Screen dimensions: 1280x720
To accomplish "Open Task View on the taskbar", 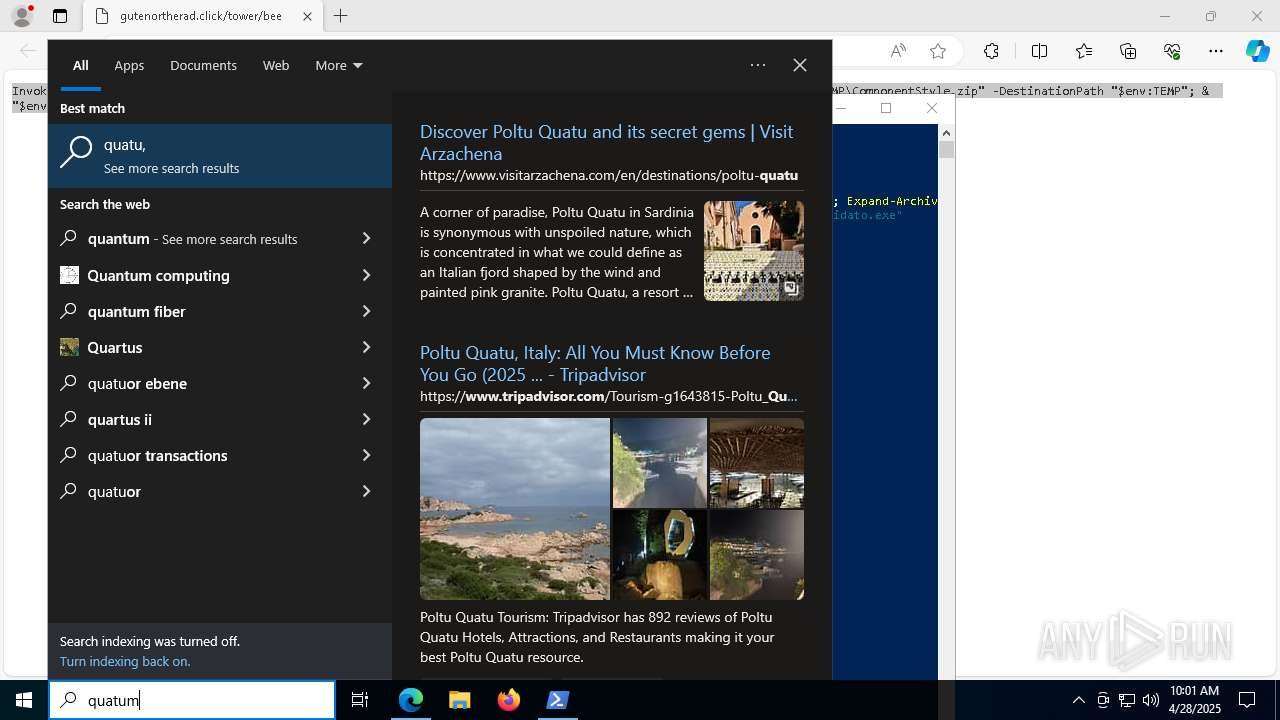I will point(360,700).
